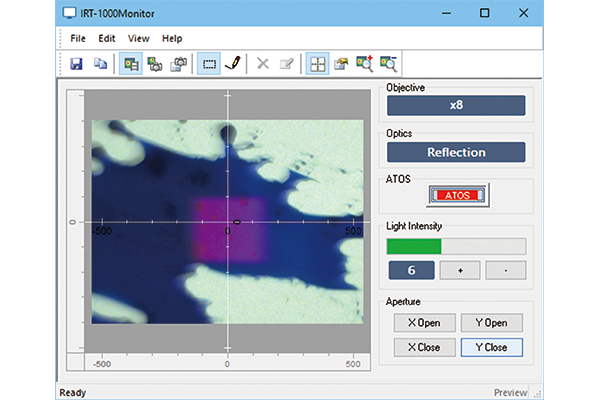Click the zoom in magnifier icon

365,63
